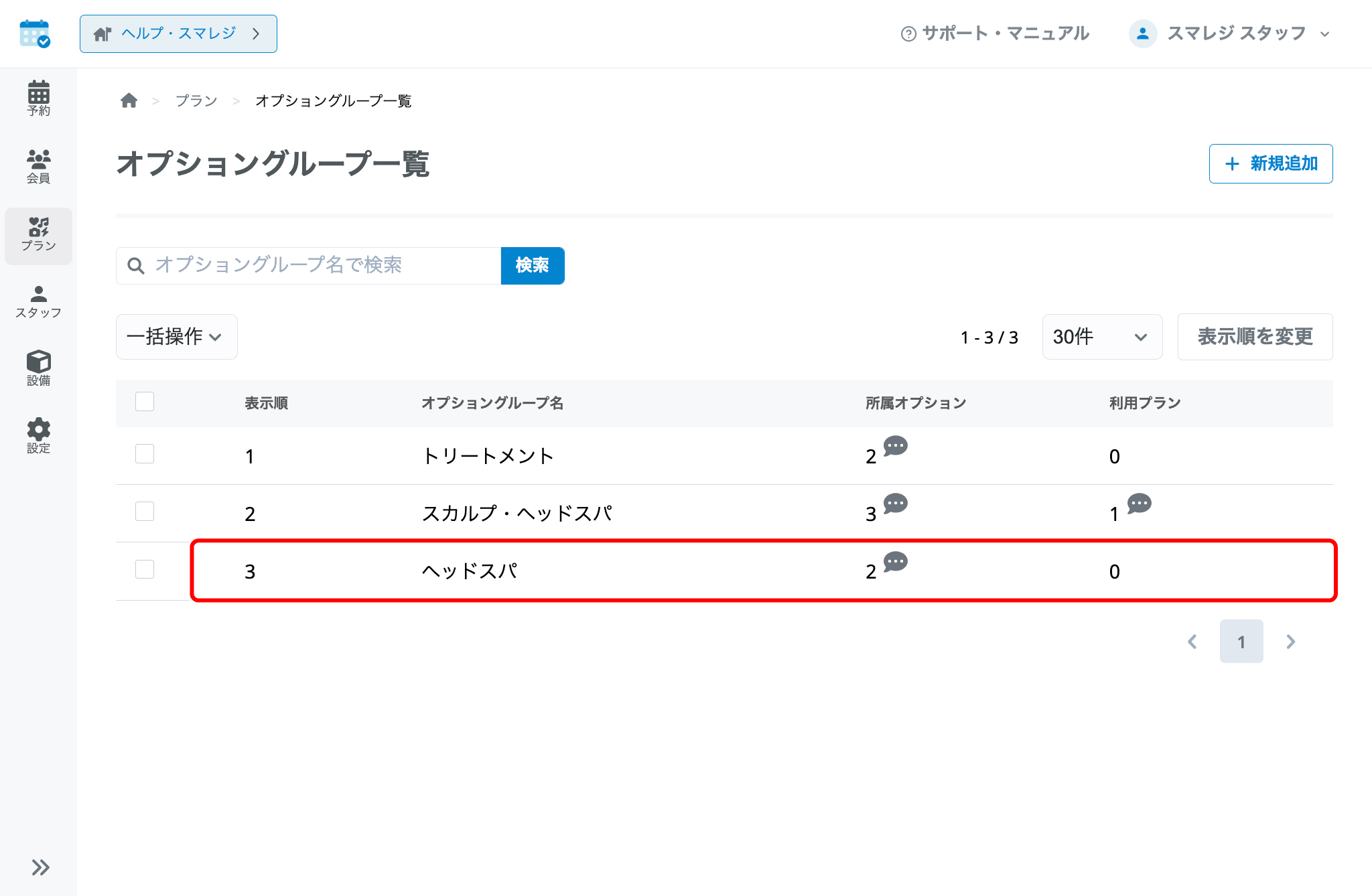Open the 30件 page size dropdown

tap(1102, 337)
